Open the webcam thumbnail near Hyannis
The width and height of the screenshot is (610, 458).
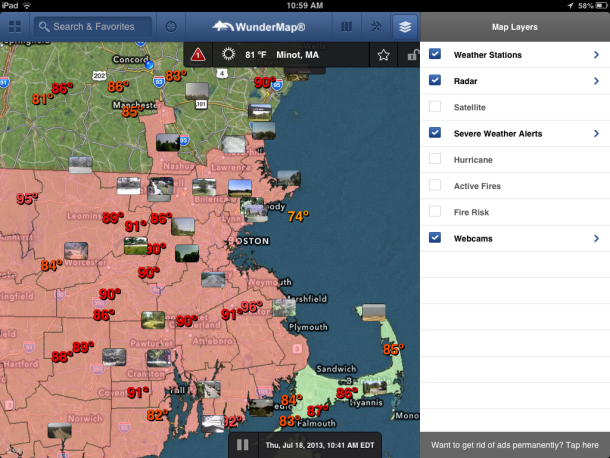[x=375, y=387]
